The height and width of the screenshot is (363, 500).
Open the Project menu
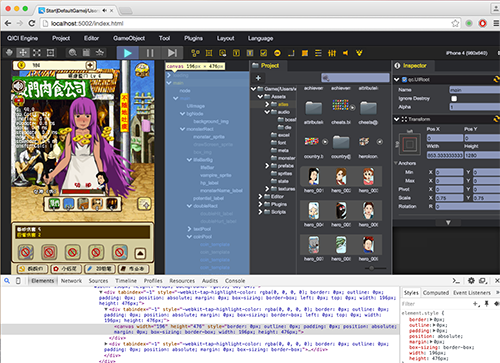(61, 38)
